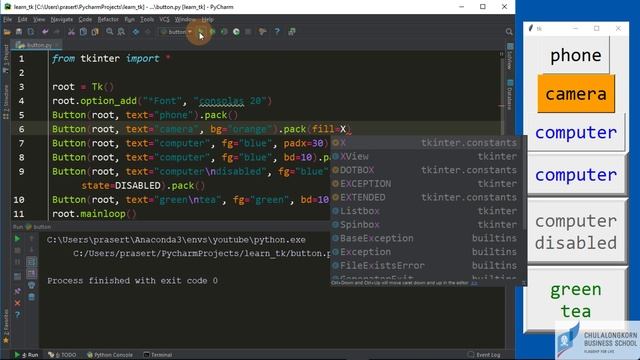
Task: Click the autocomplete popup scrollbar
Action: (524, 184)
